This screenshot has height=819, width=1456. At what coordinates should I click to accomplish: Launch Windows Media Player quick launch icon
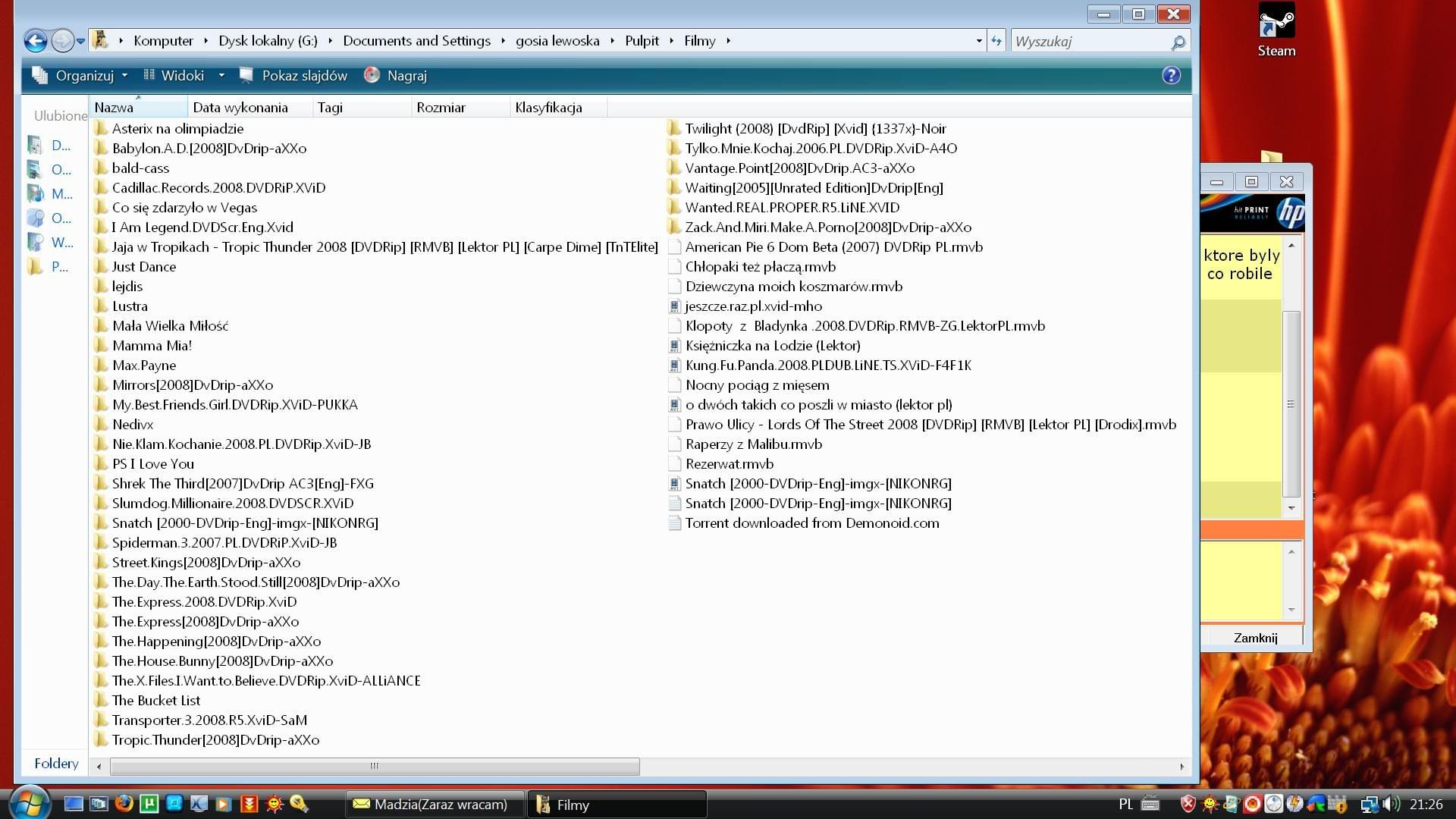[224, 805]
